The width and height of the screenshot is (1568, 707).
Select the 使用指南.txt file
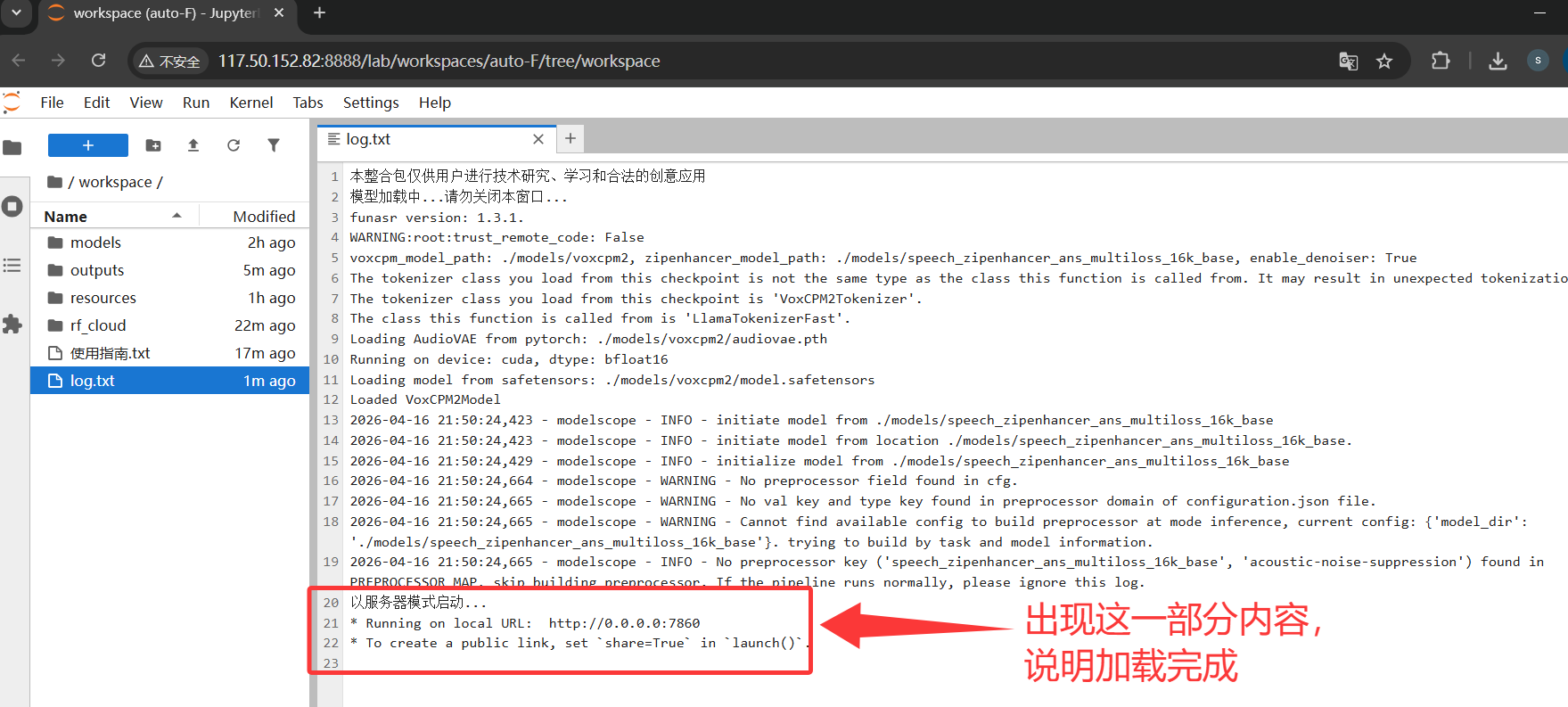coord(110,353)
